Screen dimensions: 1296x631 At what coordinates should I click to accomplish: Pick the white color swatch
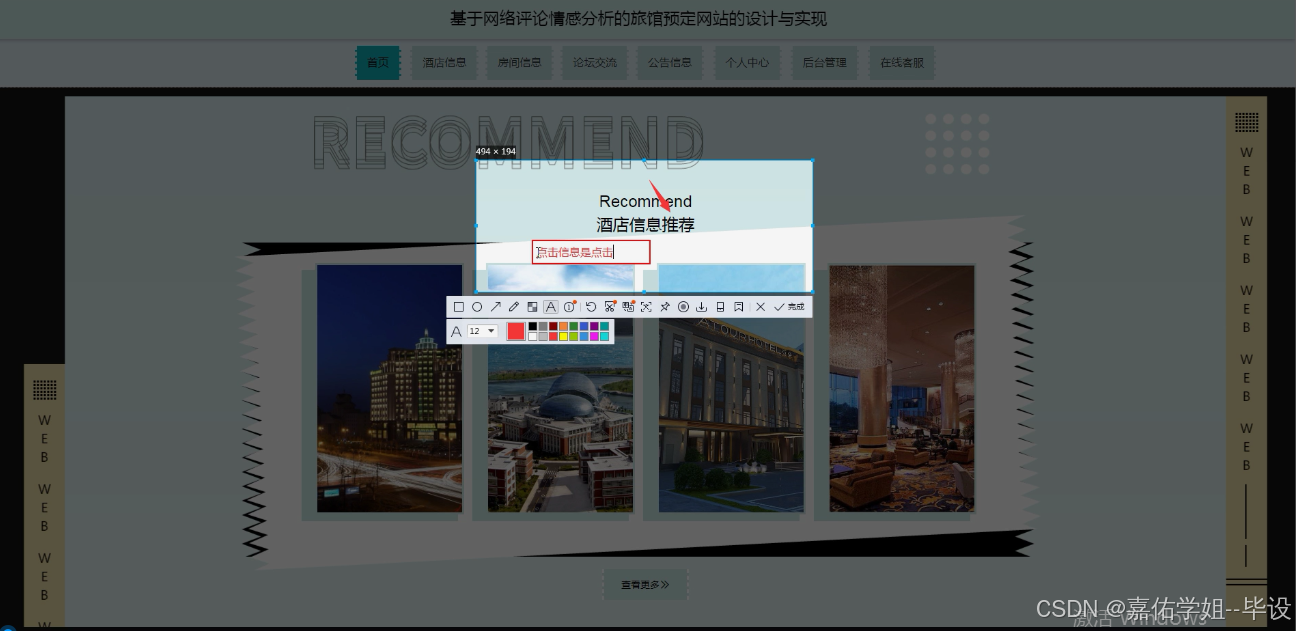pyautogui.click(x=533, y=337)
